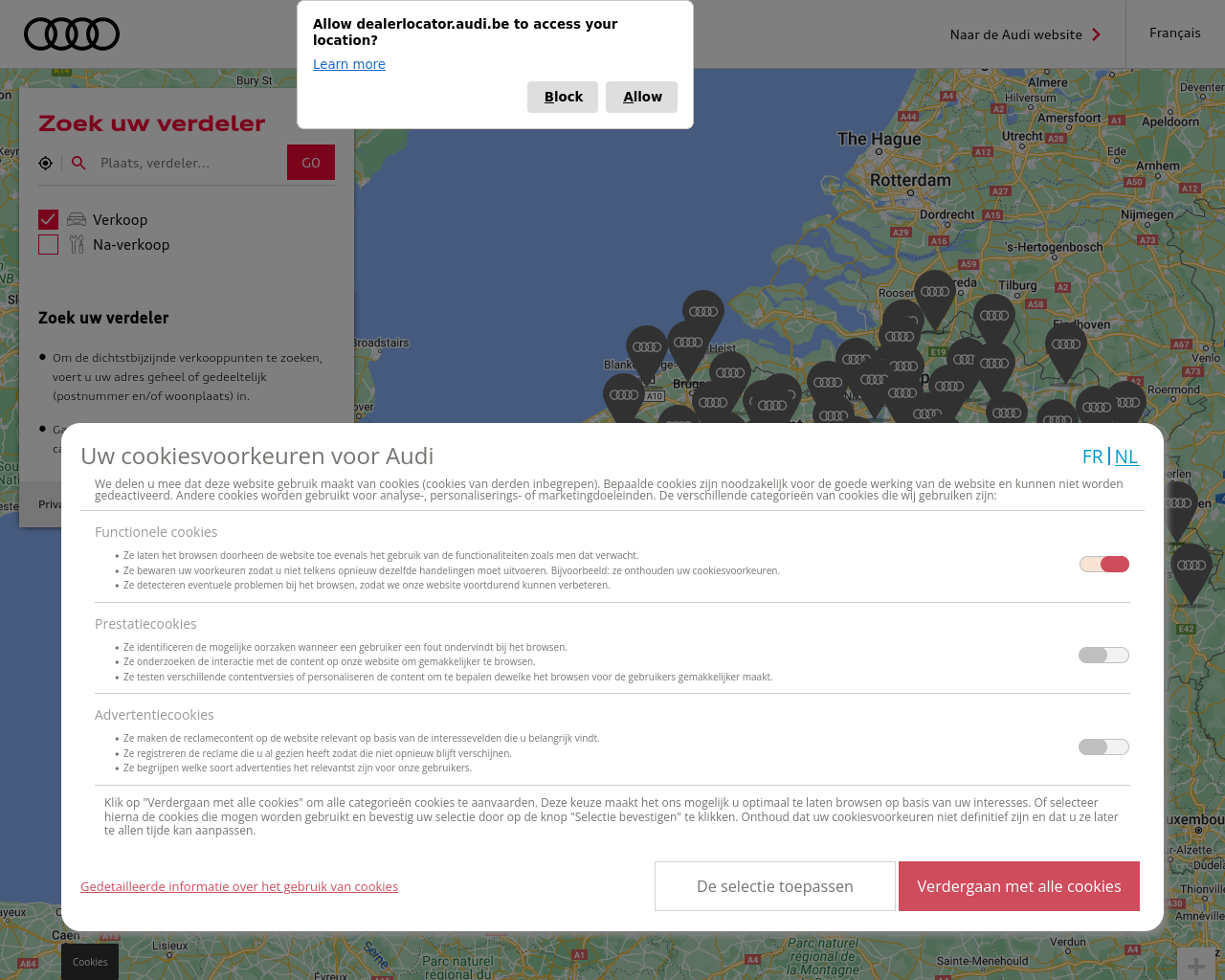This screenshot has width=1225, height=980.
Task: Enable the Advertentiecookies switch
Action: pos(1104,747)
